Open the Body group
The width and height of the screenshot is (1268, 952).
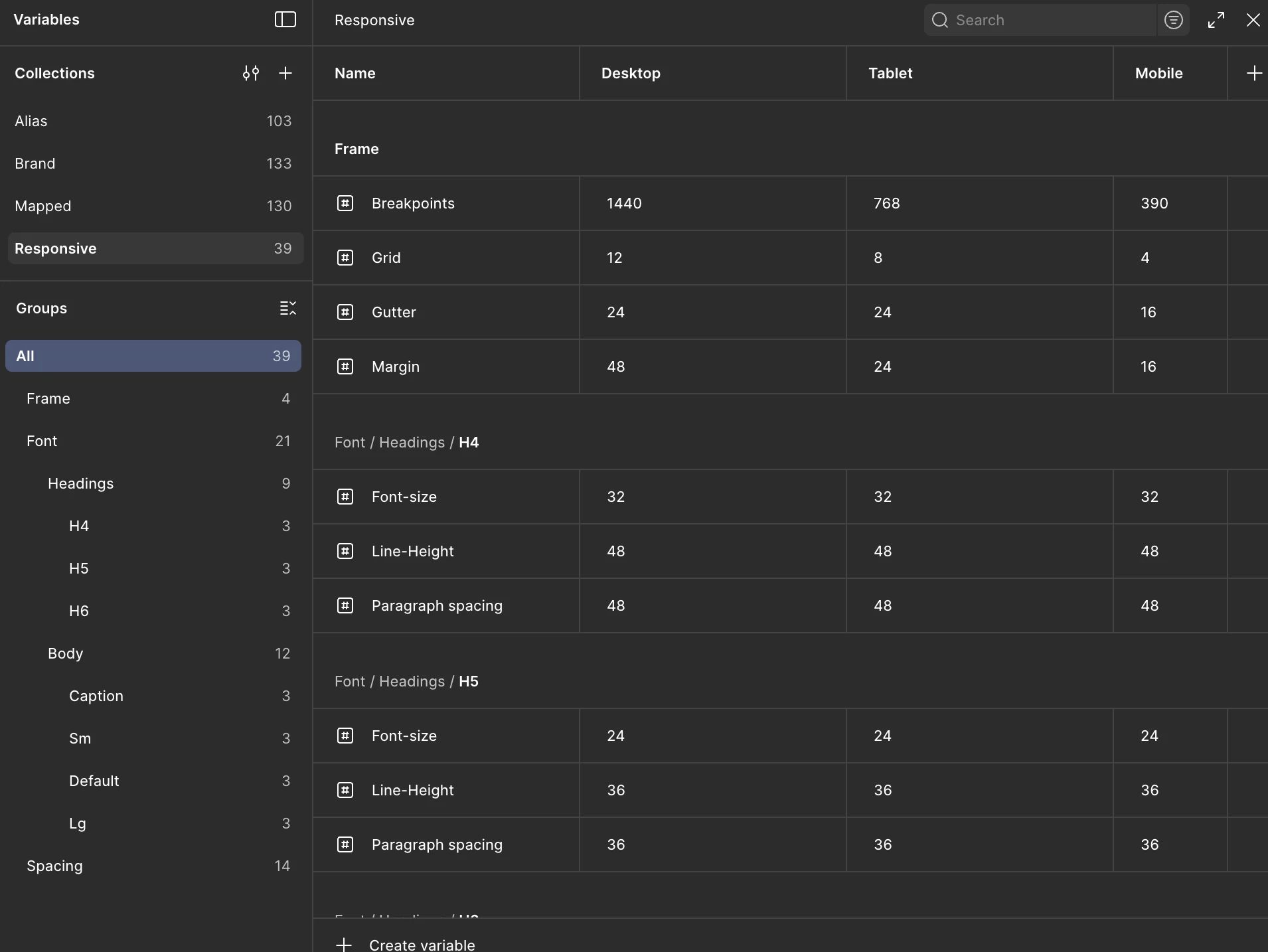tap(153, 653)
